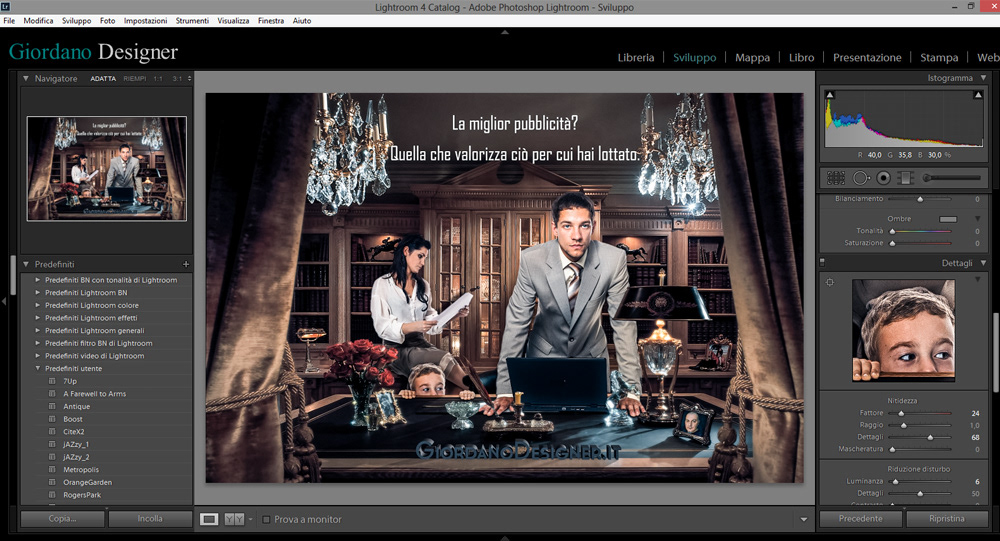Switch to the Mappa module
1000x541 pixels.
pyautogui.click(x=753, y=57)
